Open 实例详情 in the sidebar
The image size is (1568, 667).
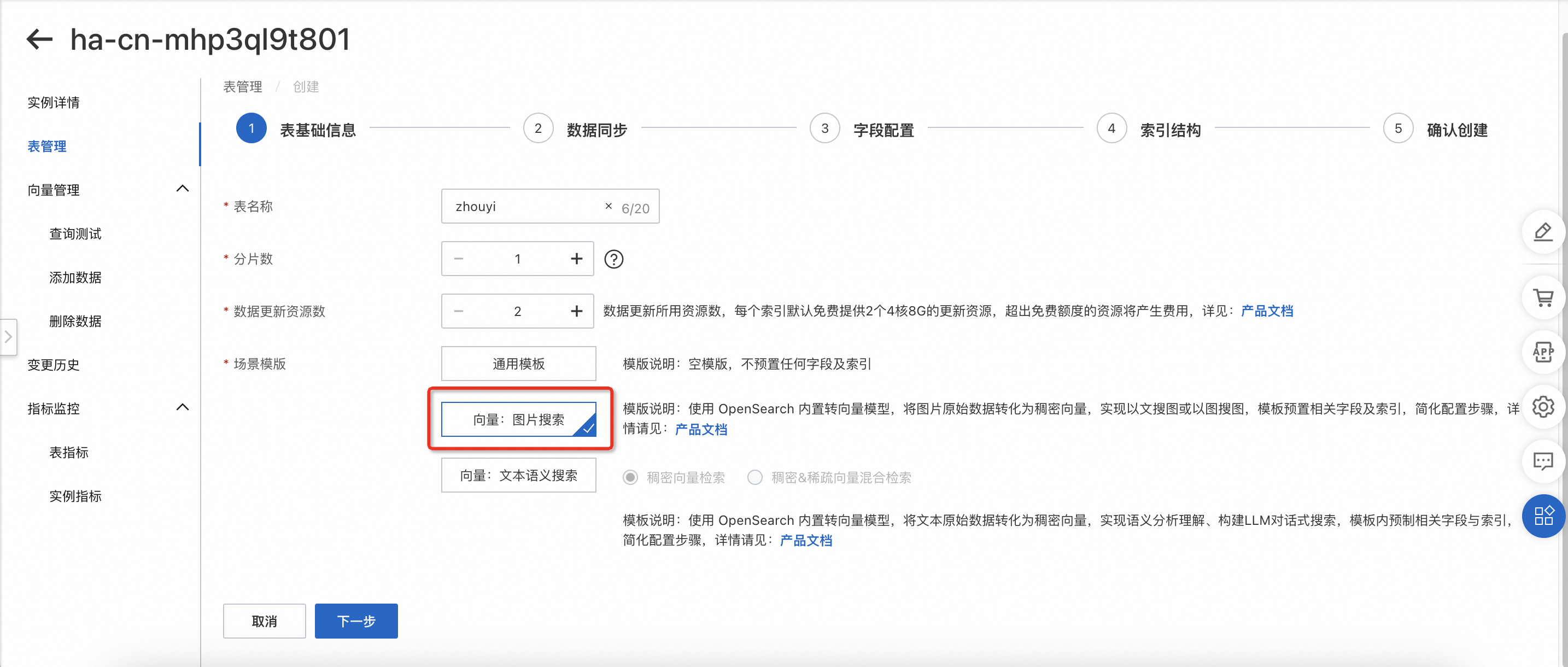54,102
